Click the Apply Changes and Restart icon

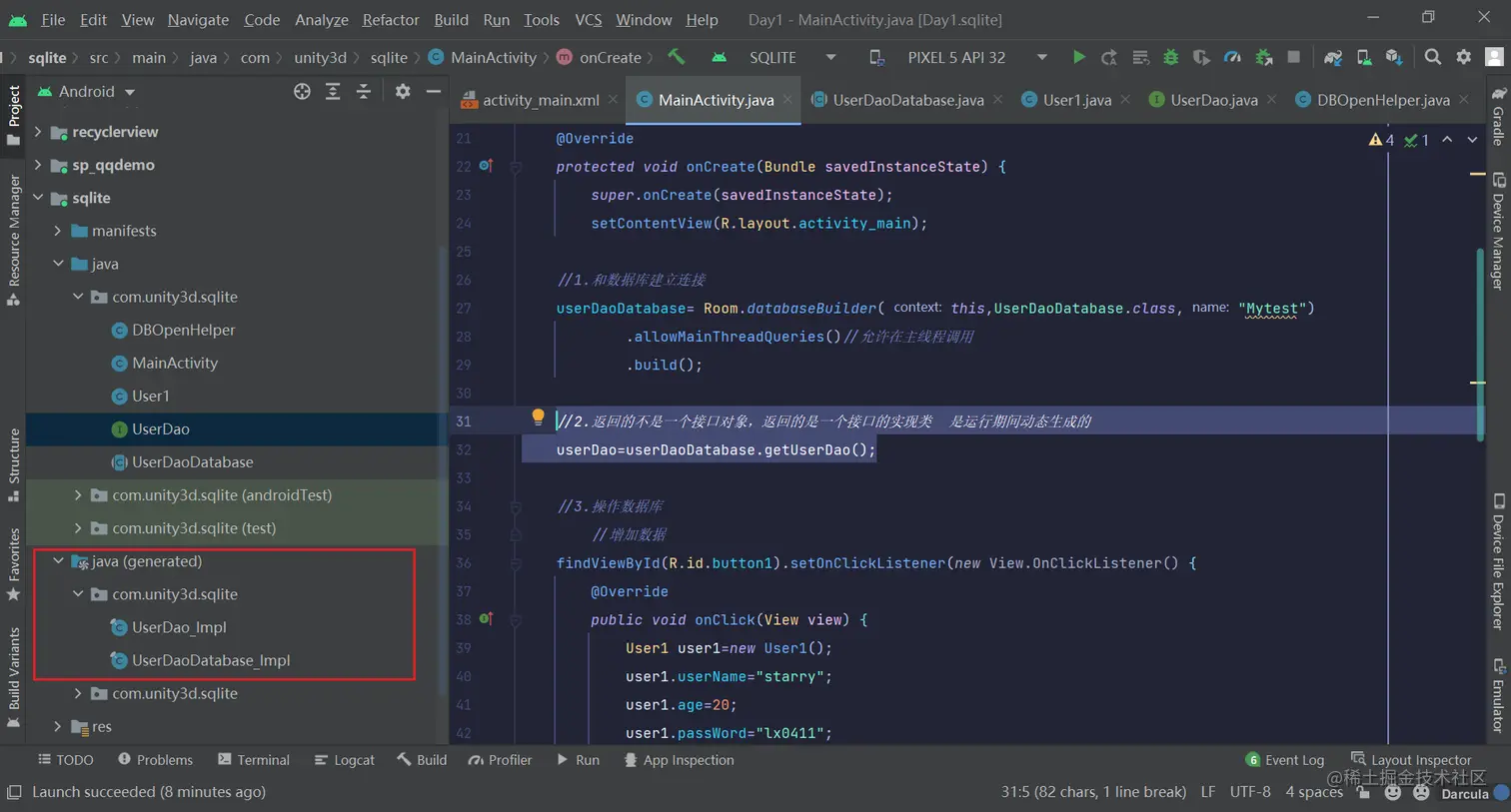click(x=1109, y=57)
